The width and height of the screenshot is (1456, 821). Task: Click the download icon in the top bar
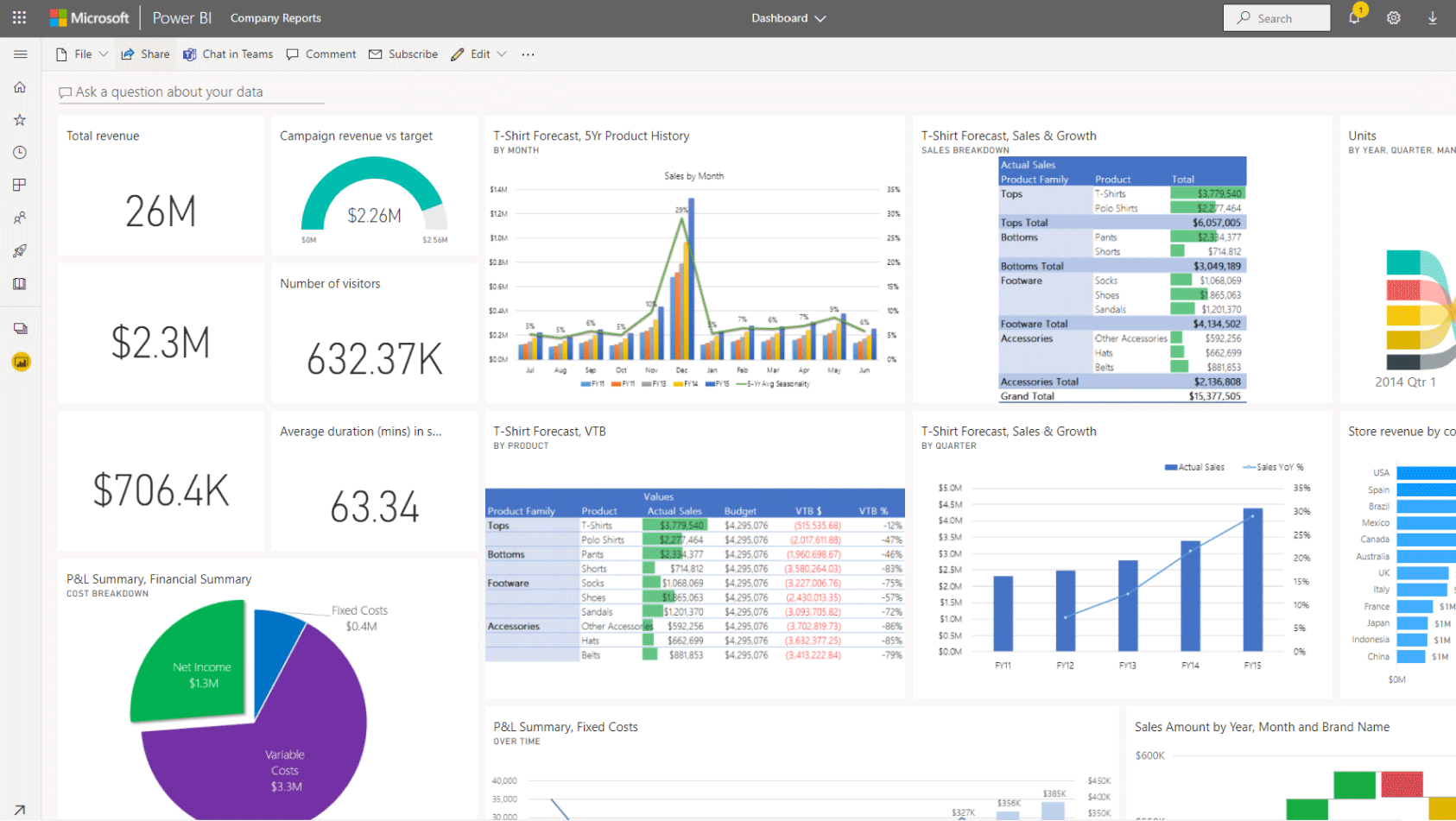tap(1432, 17)
